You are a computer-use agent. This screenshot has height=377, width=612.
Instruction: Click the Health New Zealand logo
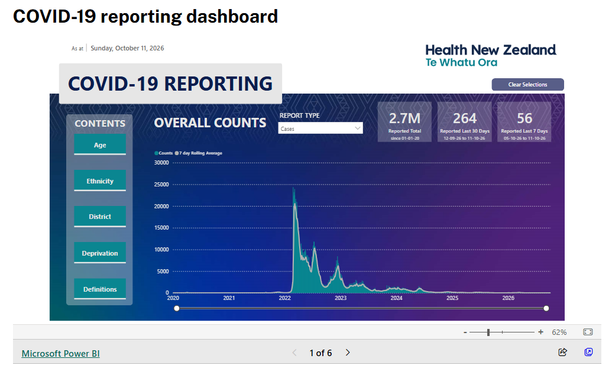coord(491,55)
